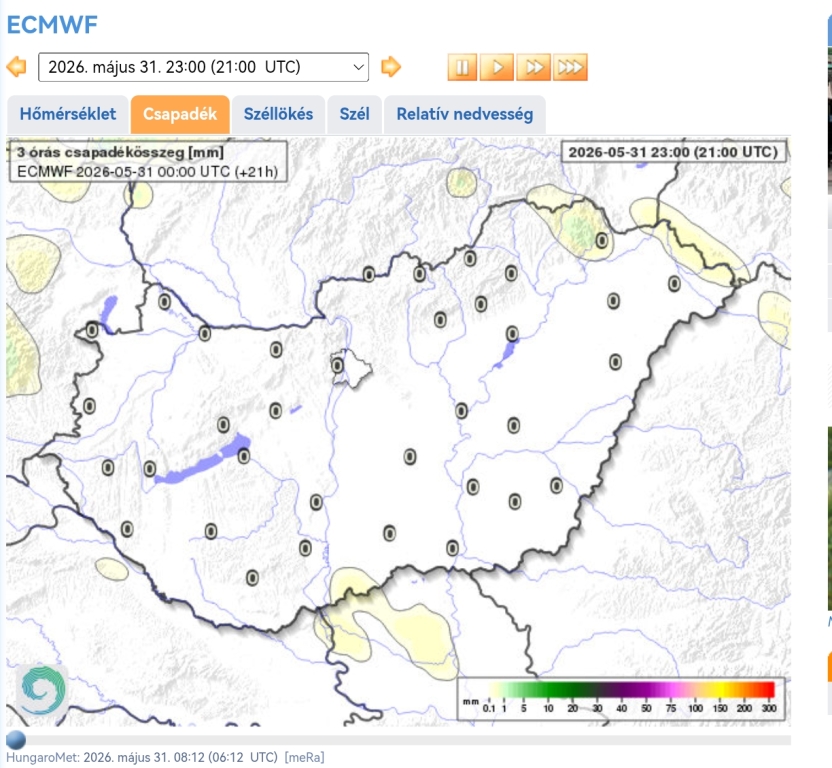Pause the forecast animation
This screenshot has width=832, height=768.
[462, 67]
